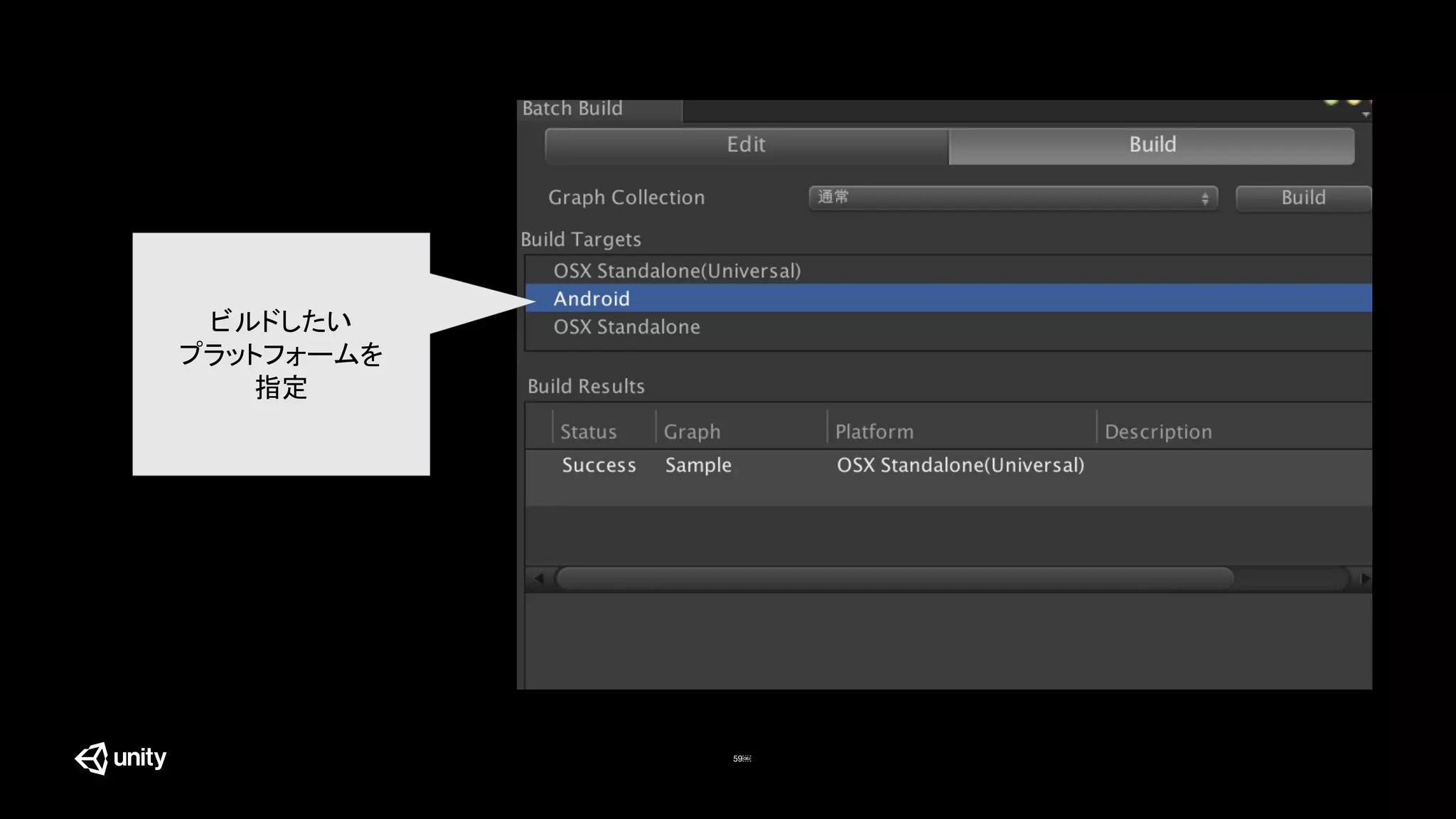Click the gray Japanese callout box
This screenshot has height=819, width=1456.
point(281,353)
